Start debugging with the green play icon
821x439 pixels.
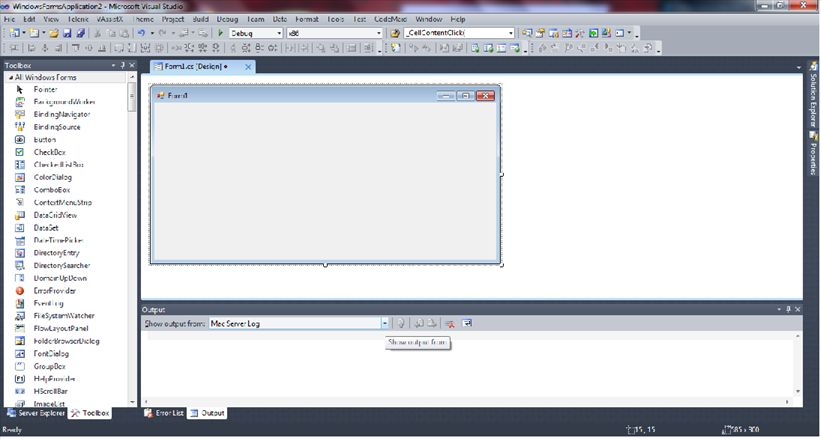[220, 33]
